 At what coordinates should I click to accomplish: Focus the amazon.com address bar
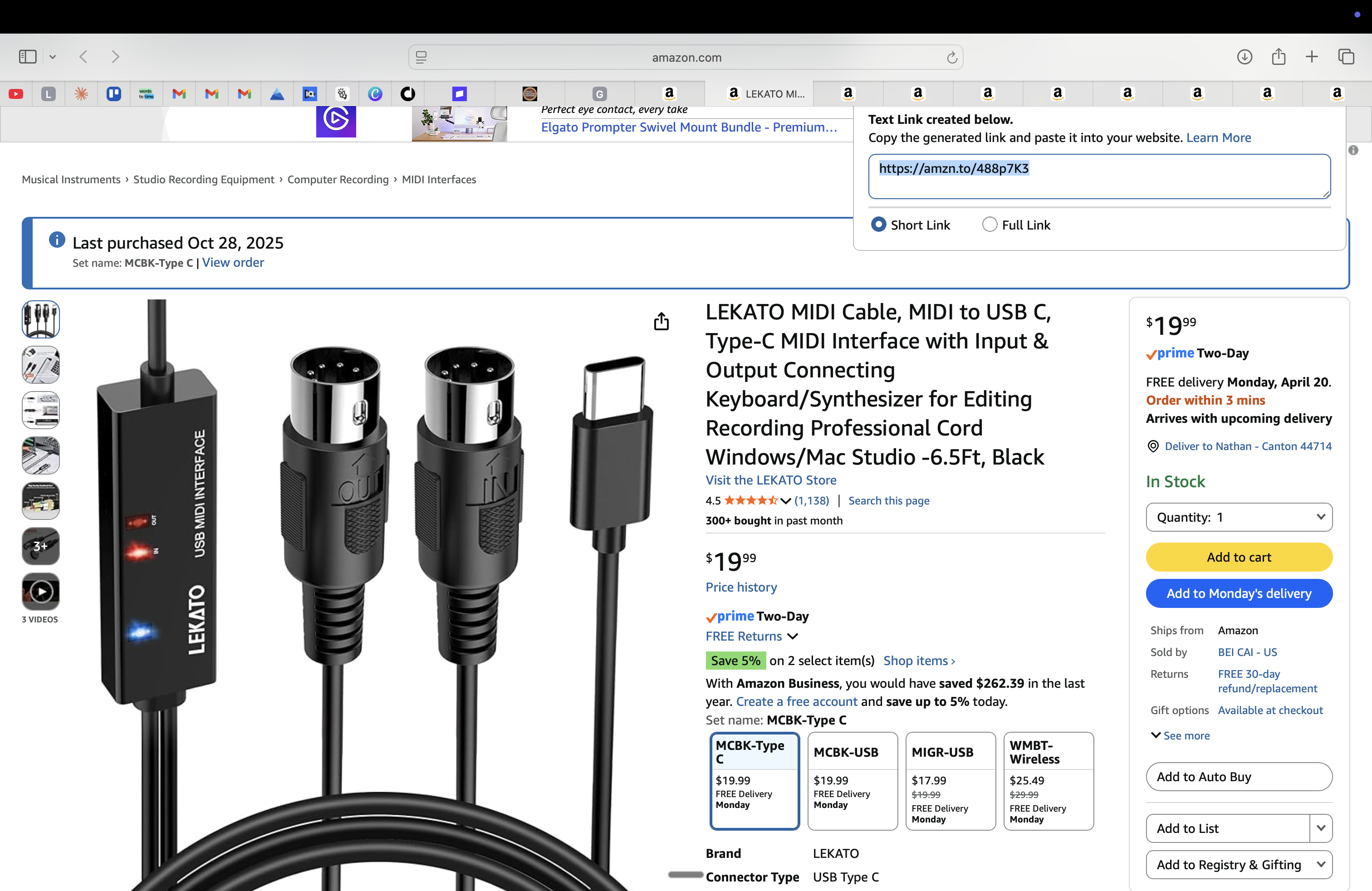click(686, 57)
